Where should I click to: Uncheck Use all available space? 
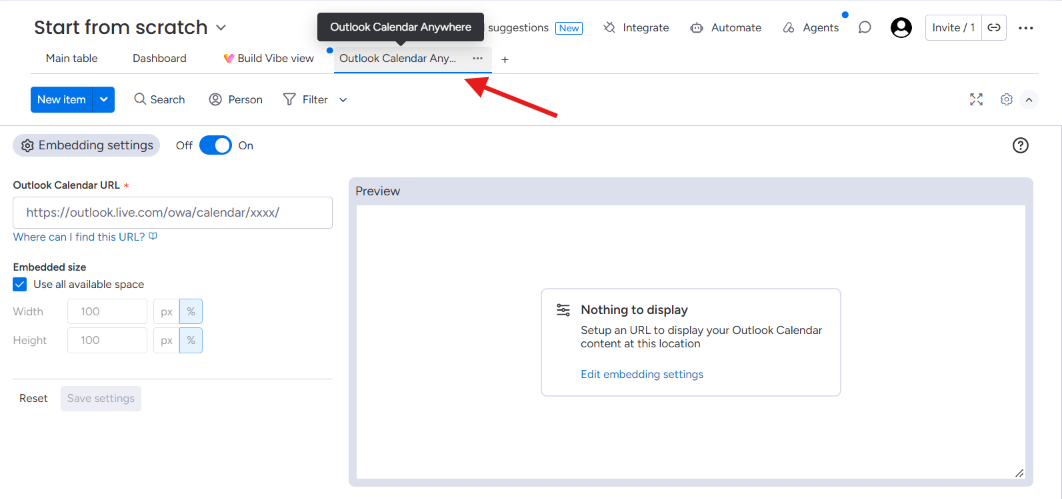[20, 284]
